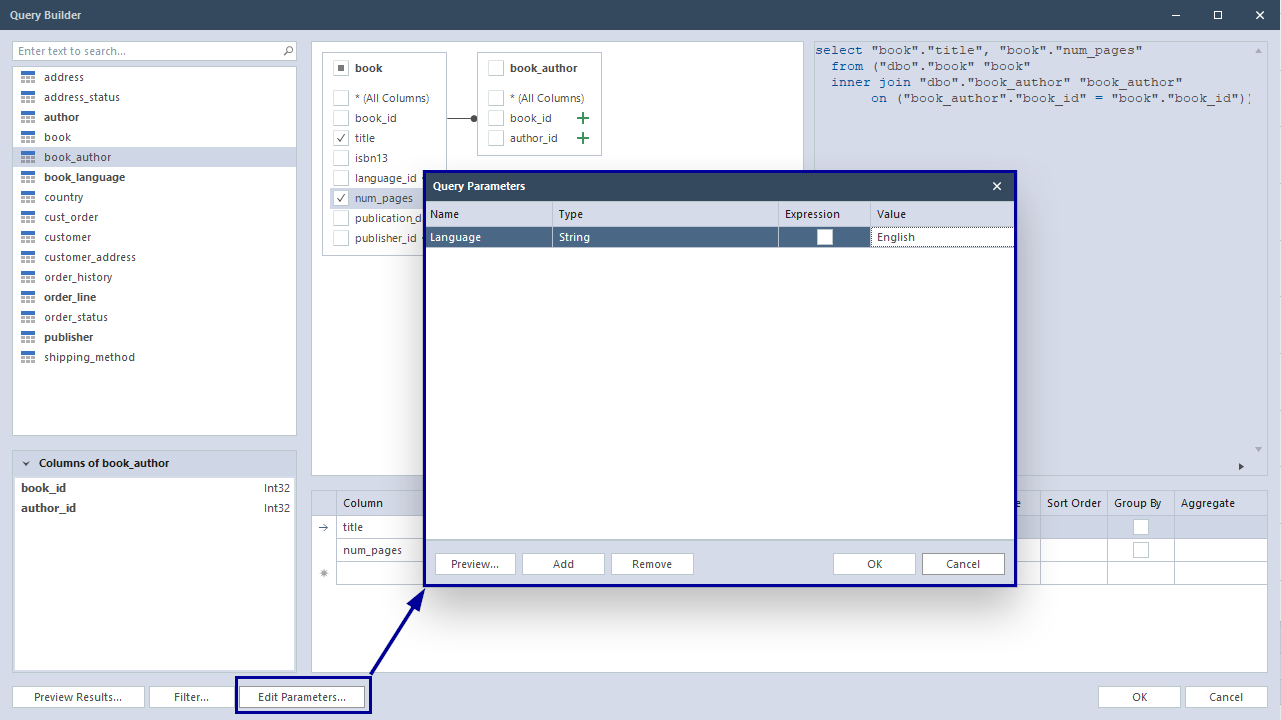Uncheck the num_pages column checkbox

click(341, 198)
